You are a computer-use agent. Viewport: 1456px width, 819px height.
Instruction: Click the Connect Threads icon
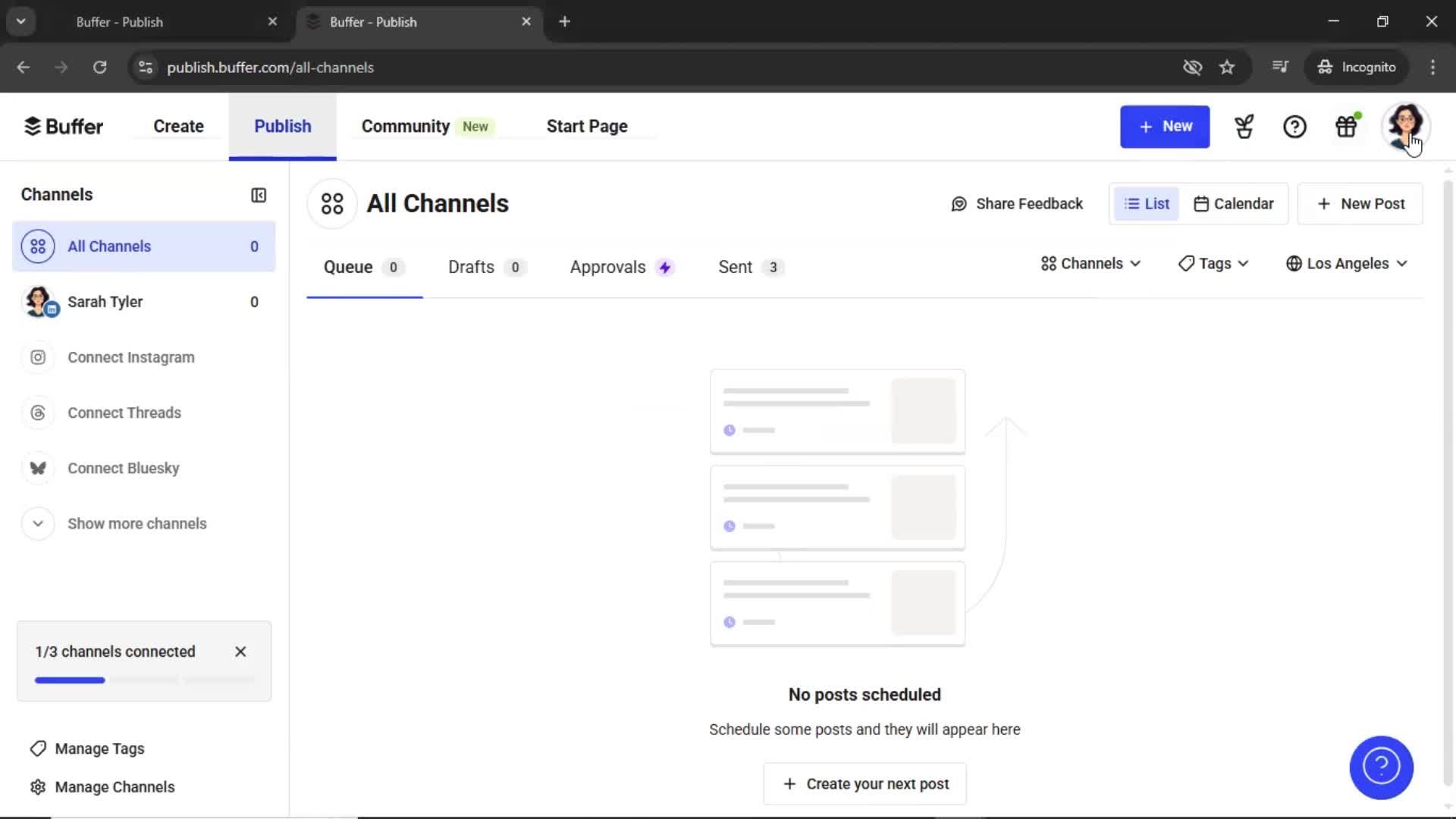38,413
